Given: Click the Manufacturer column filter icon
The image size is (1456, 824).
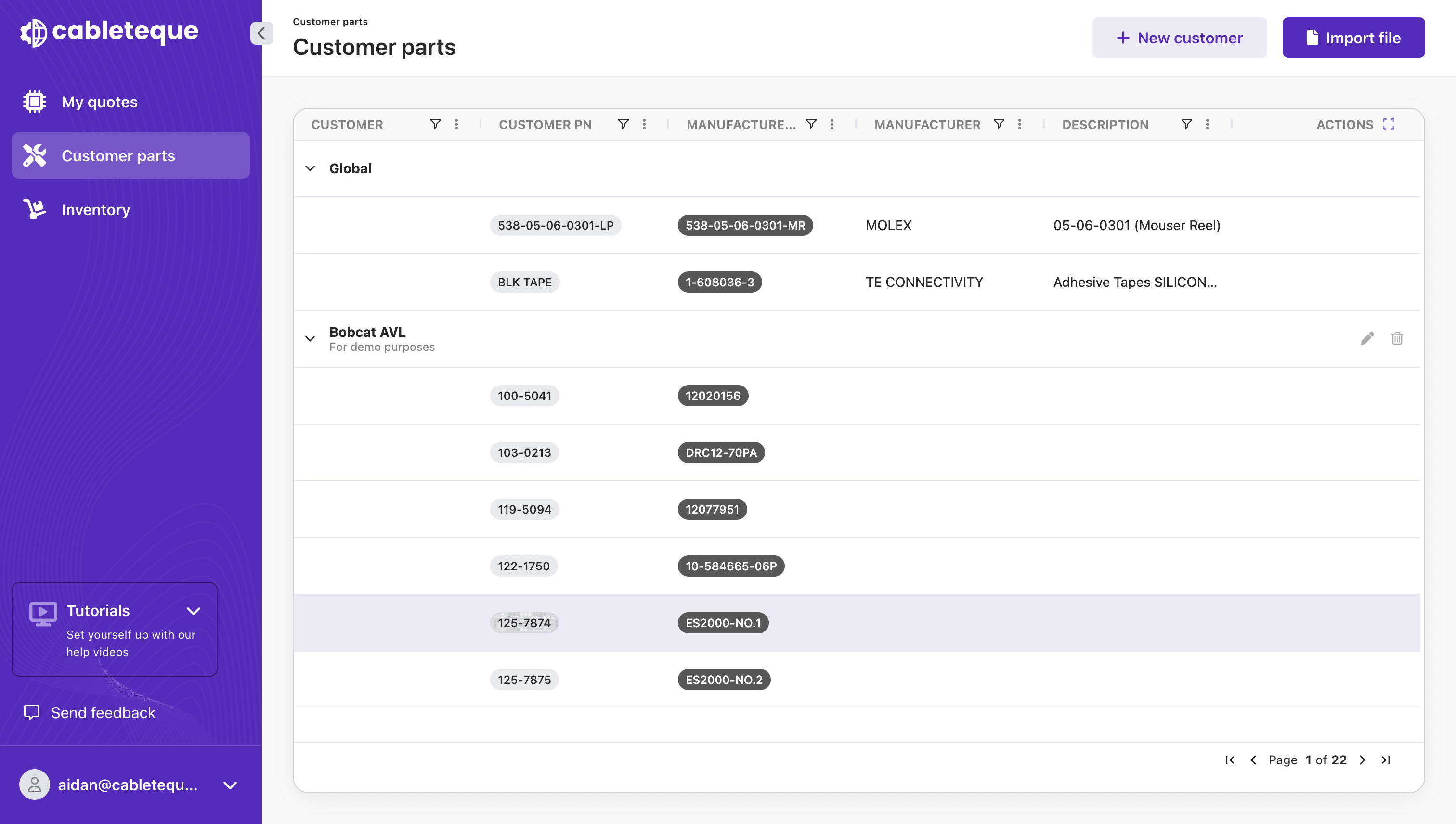Looking at the screenshot, I should pos(999,124).
